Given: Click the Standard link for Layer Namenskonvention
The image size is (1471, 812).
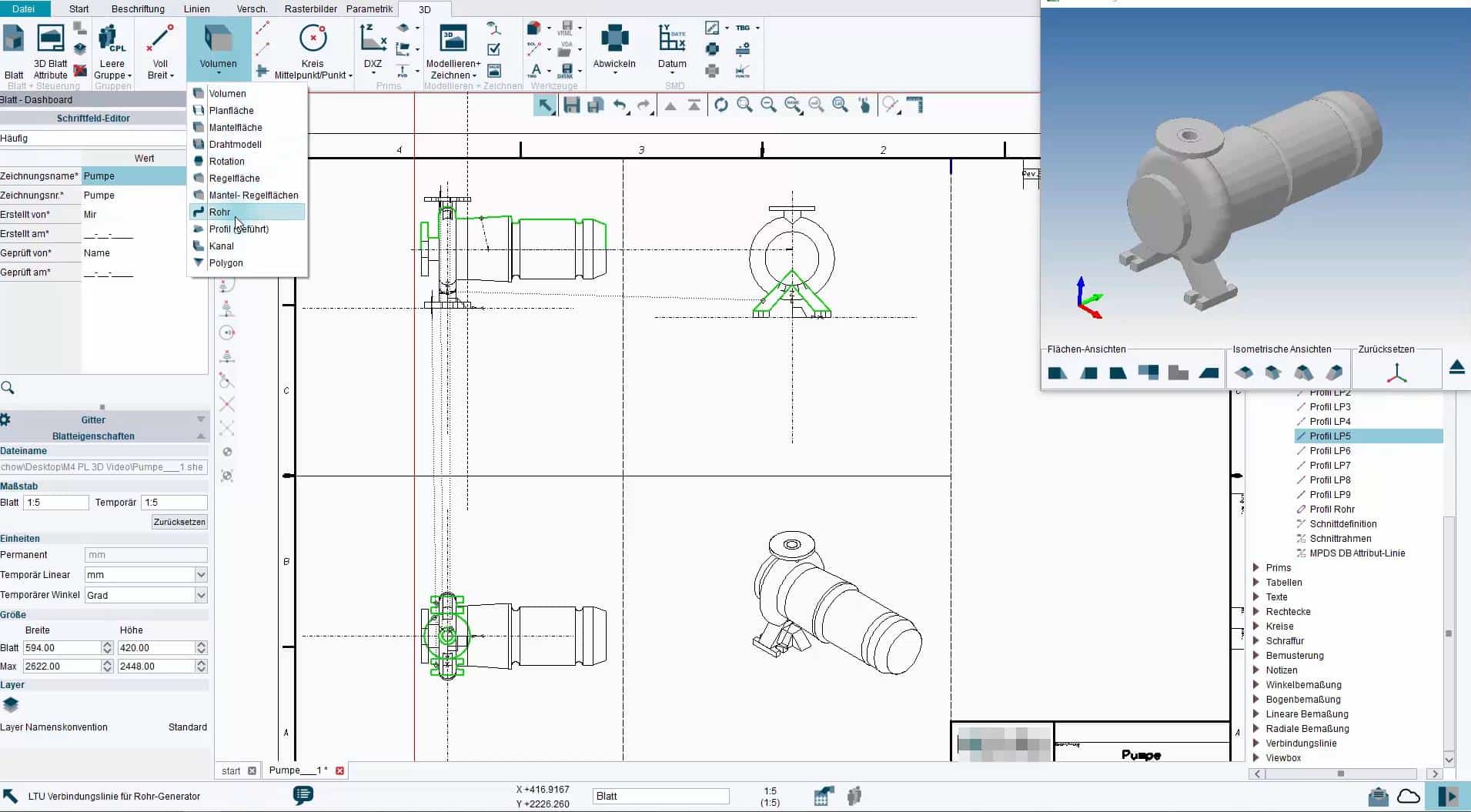Looking at the screenshot, I should (187, 727).
